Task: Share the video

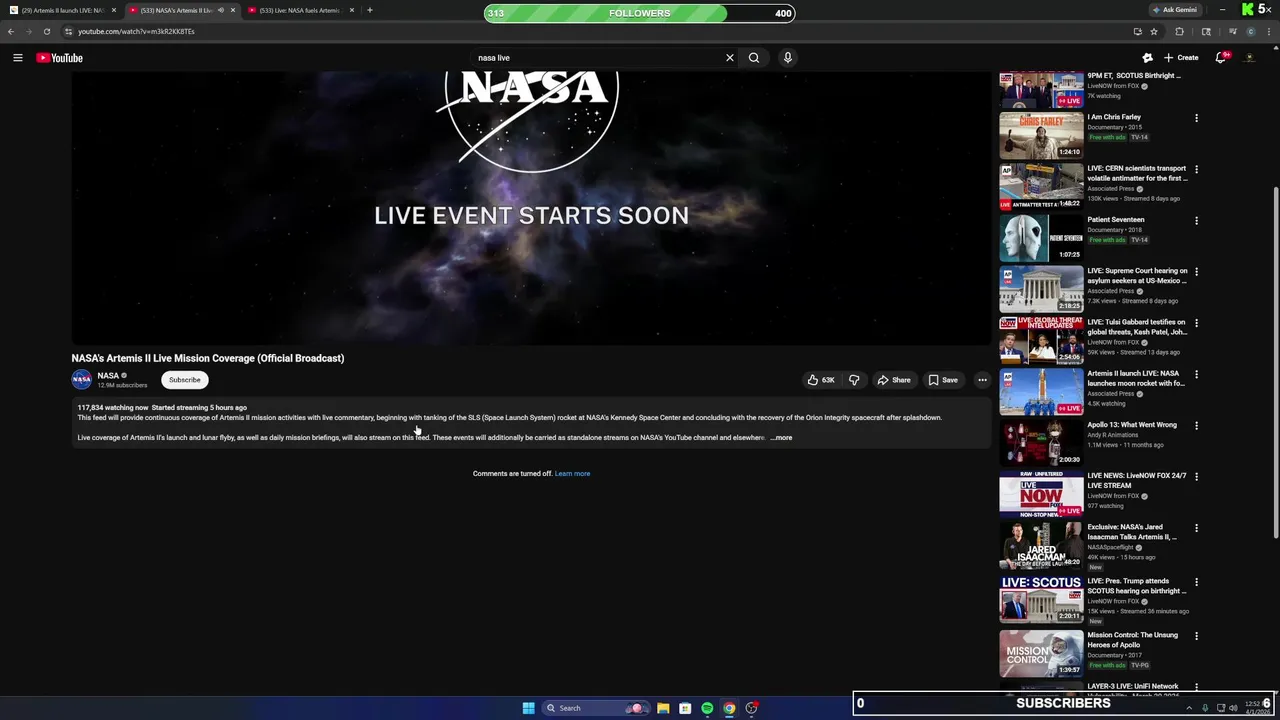Action: 894,380
